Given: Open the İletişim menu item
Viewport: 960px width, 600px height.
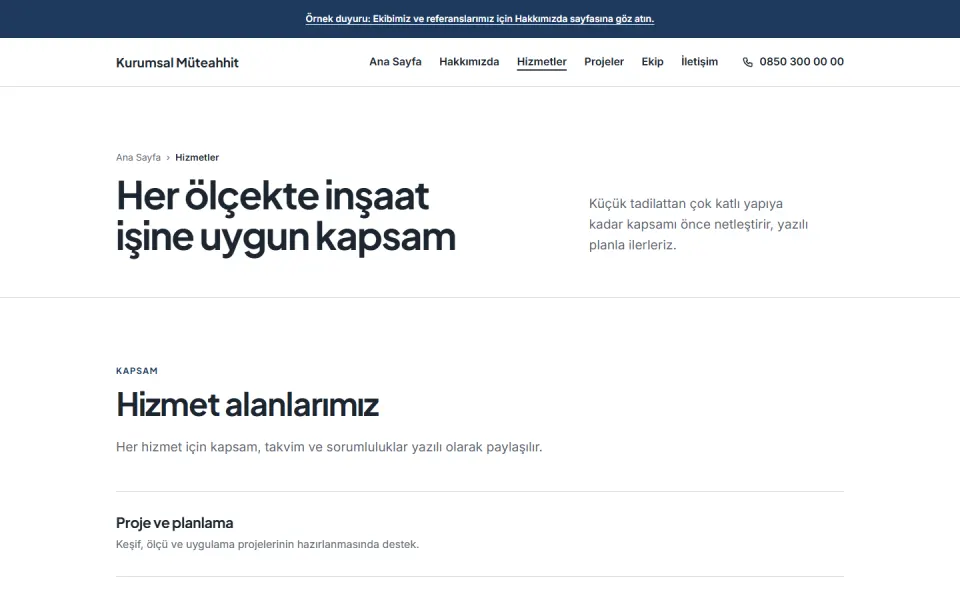Looking at the screenshot, I should (x=699, y=61).
